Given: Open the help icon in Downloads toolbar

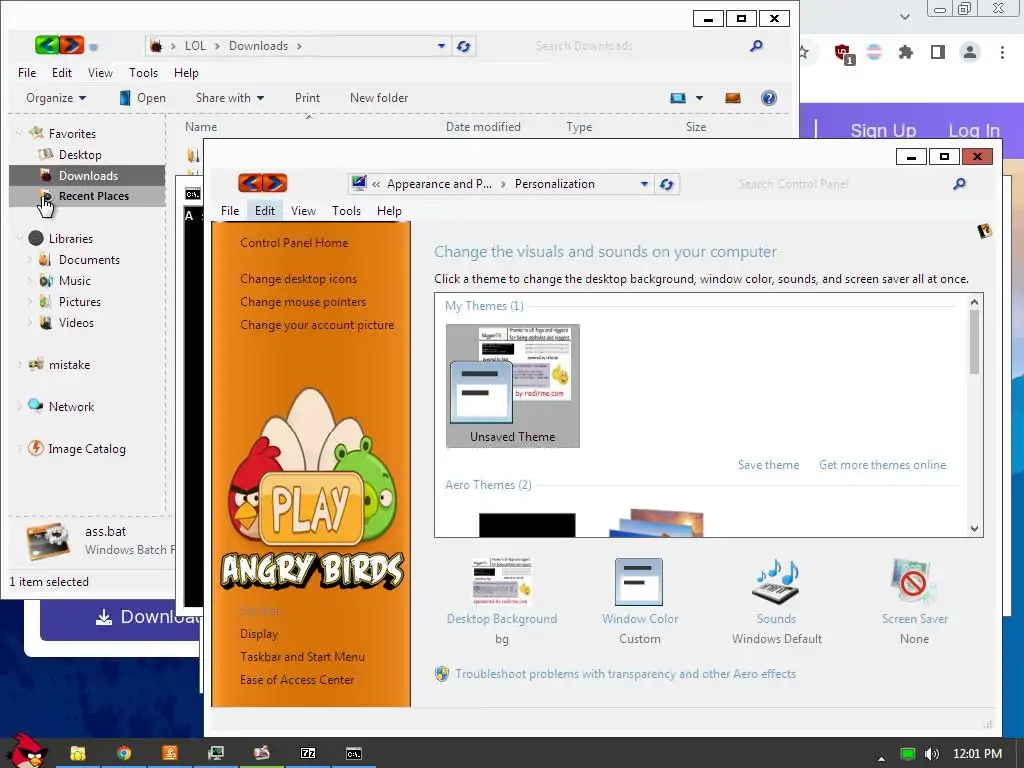Looking at the screenshot, I should click(769, 98).
